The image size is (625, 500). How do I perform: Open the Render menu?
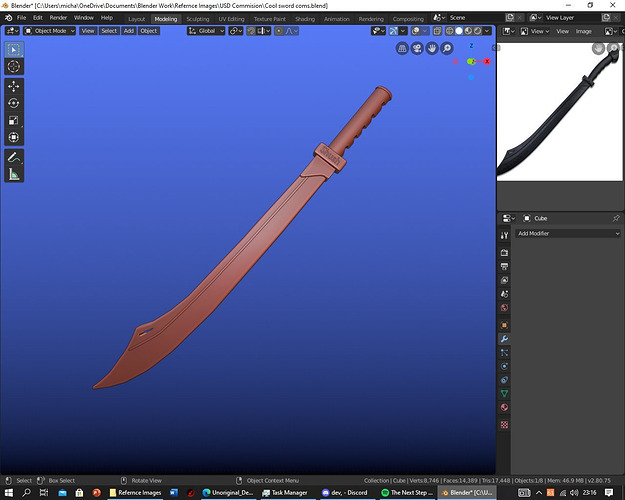[x=58, y=18]
